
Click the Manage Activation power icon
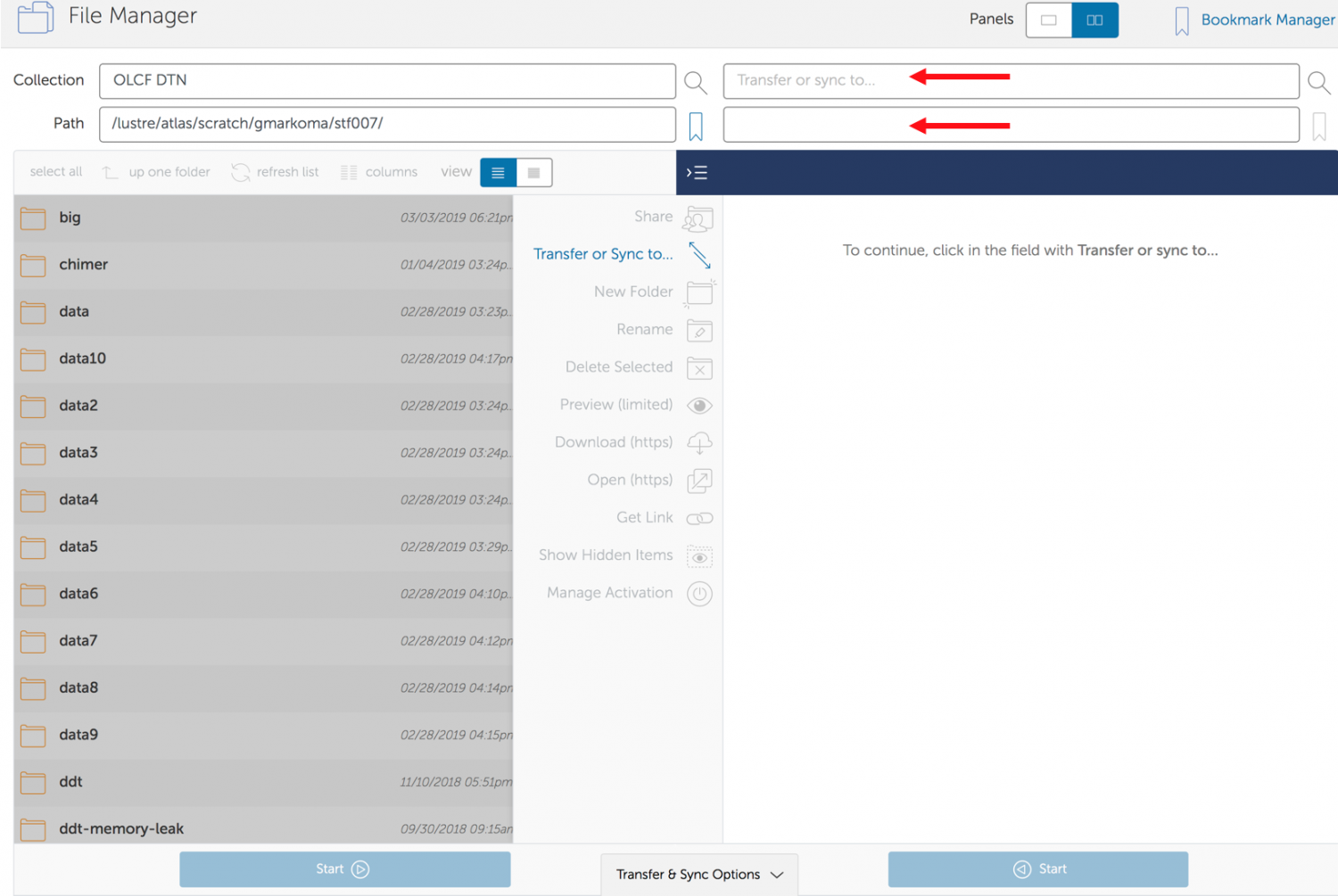pos(699,594)
